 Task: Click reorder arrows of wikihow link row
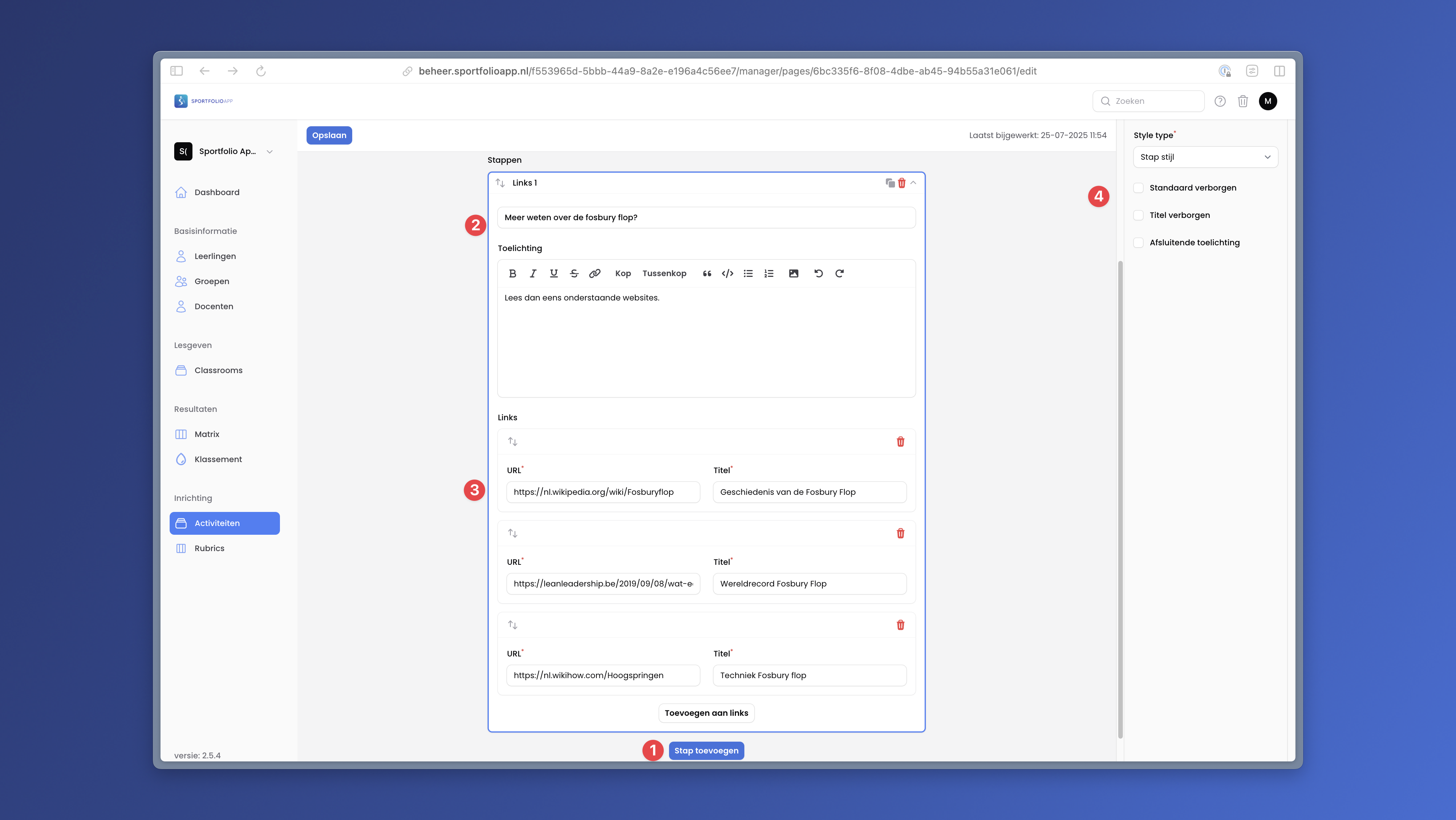513,625
